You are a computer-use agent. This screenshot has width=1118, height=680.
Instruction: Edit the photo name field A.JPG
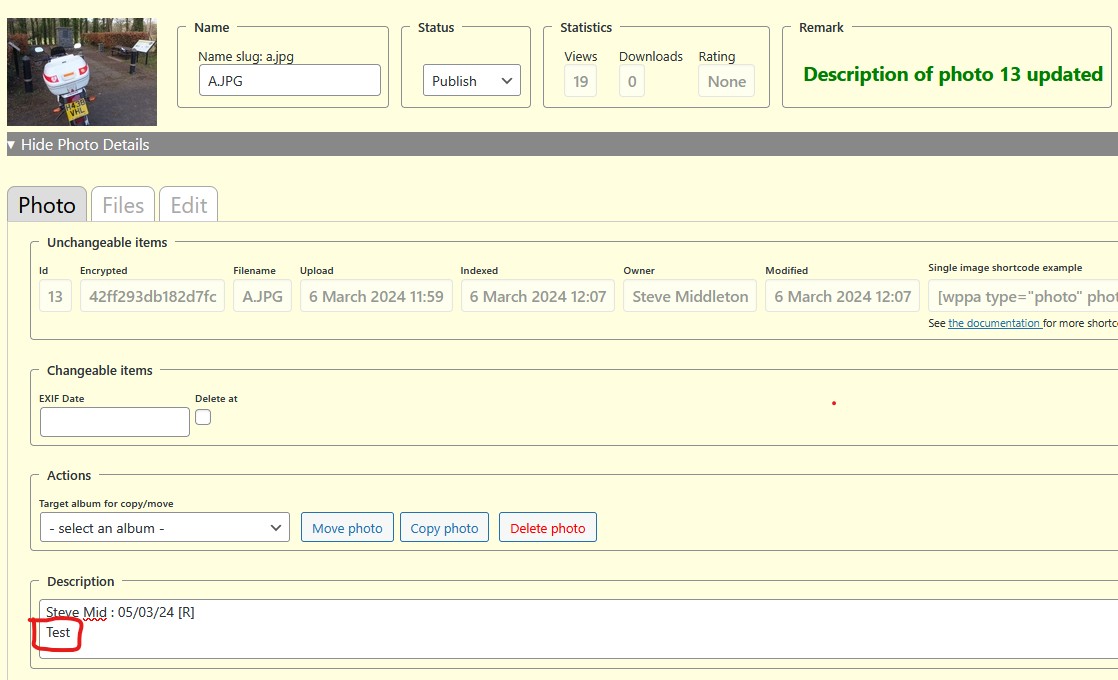pos(289,80)
